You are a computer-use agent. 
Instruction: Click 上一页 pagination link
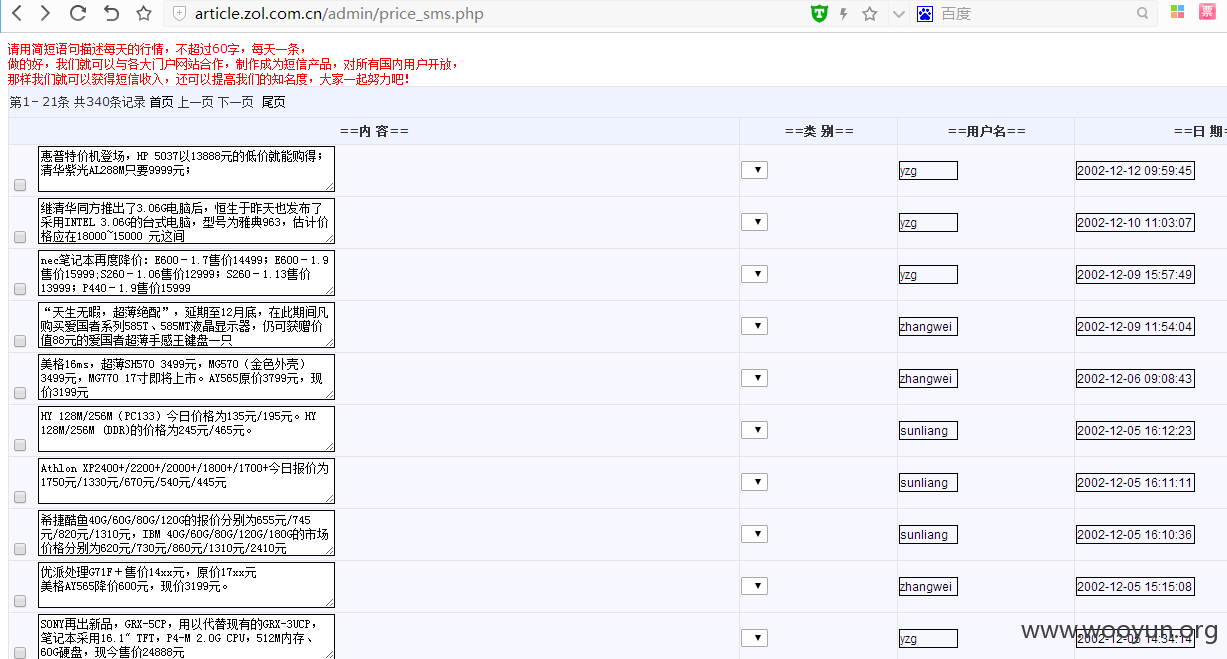point(196,102)
